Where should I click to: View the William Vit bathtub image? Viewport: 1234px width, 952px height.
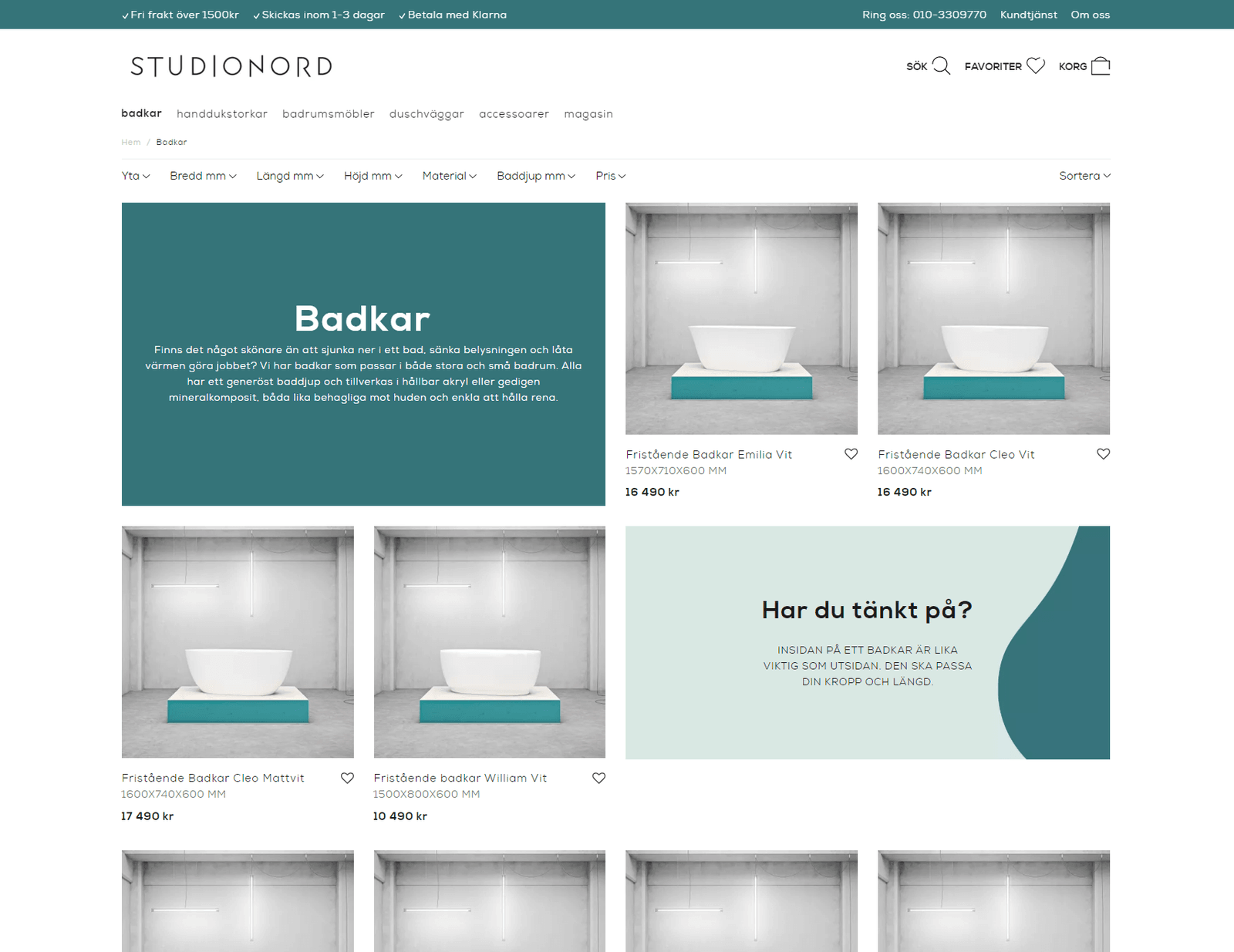[x=490, y=642]
